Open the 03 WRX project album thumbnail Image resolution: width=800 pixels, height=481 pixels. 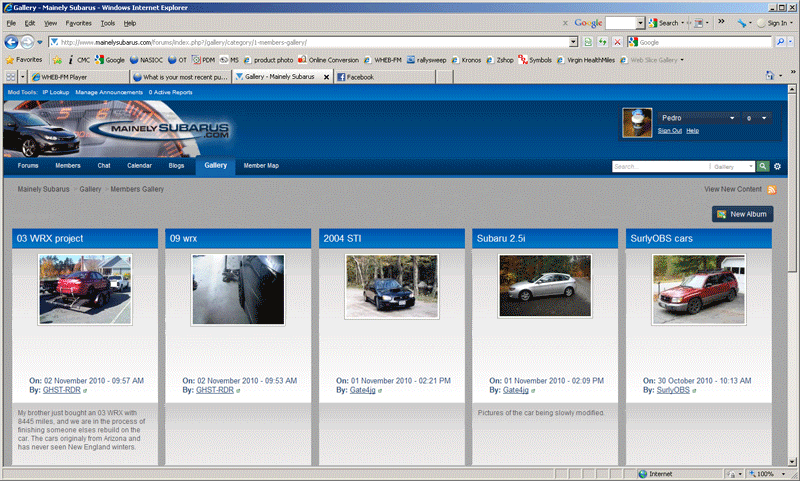click(x=85, y=289)
